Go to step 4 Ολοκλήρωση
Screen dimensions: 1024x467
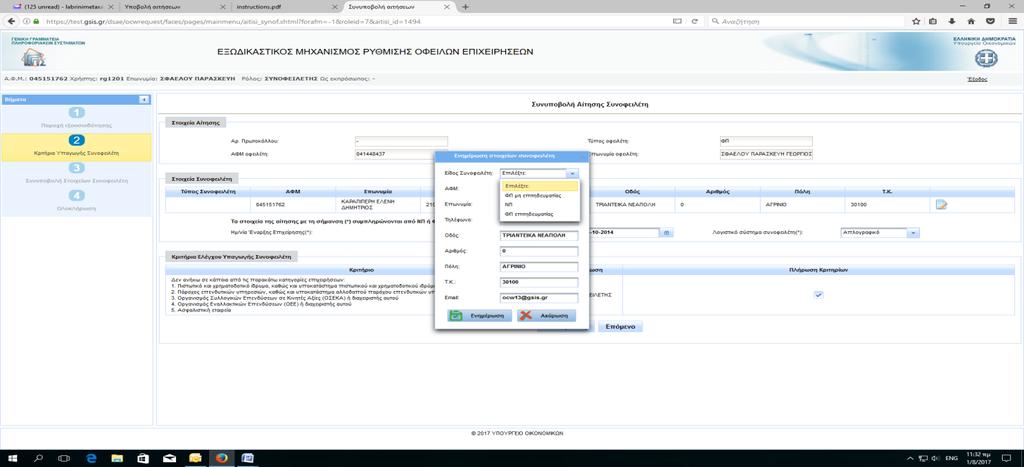(76, 201)
